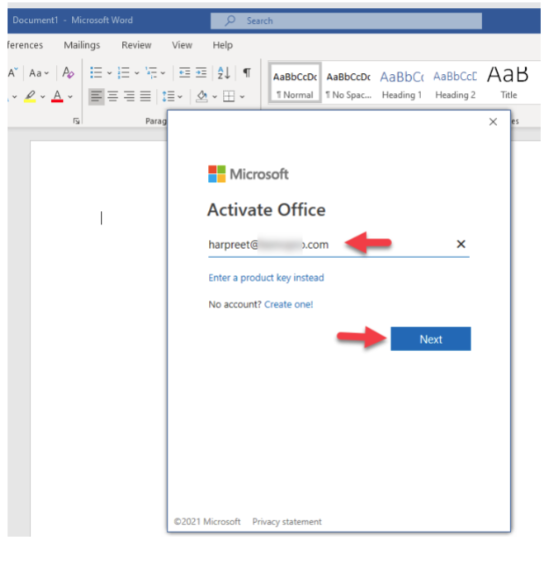Click '©2021 Microsoft' footer text
Viewport: 553px width, 574px height.
(x=207, y=522)
